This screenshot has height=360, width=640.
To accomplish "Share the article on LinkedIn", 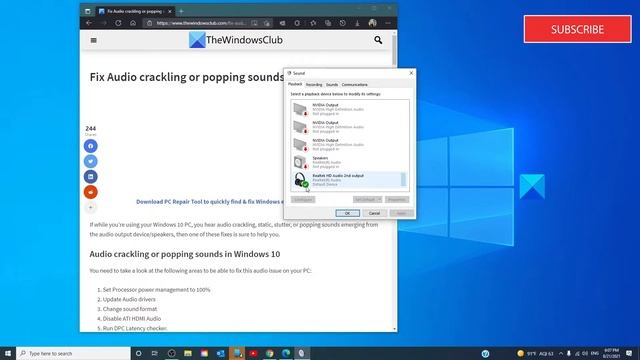I will 91,177.
